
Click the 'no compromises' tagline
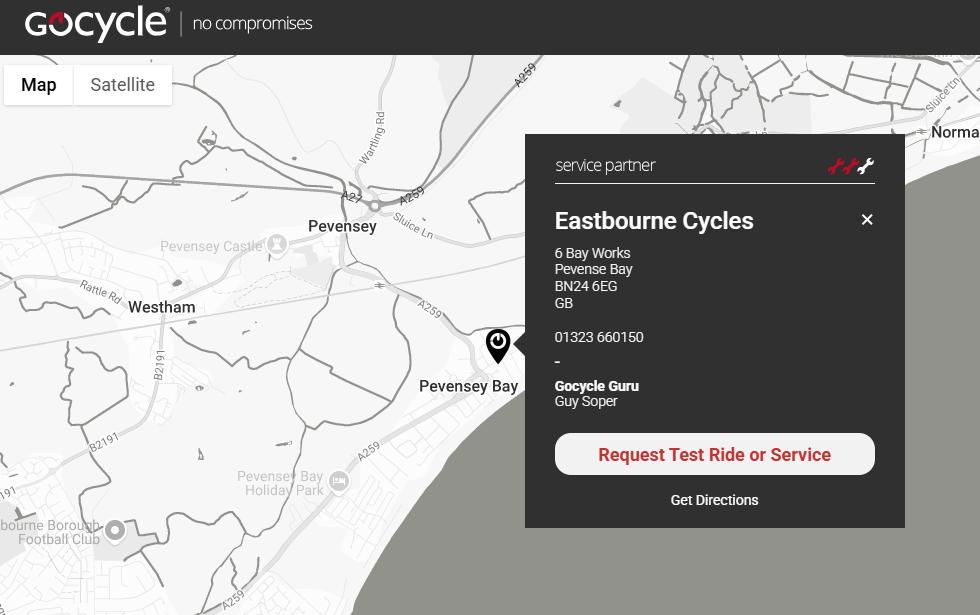click(252, 24)
